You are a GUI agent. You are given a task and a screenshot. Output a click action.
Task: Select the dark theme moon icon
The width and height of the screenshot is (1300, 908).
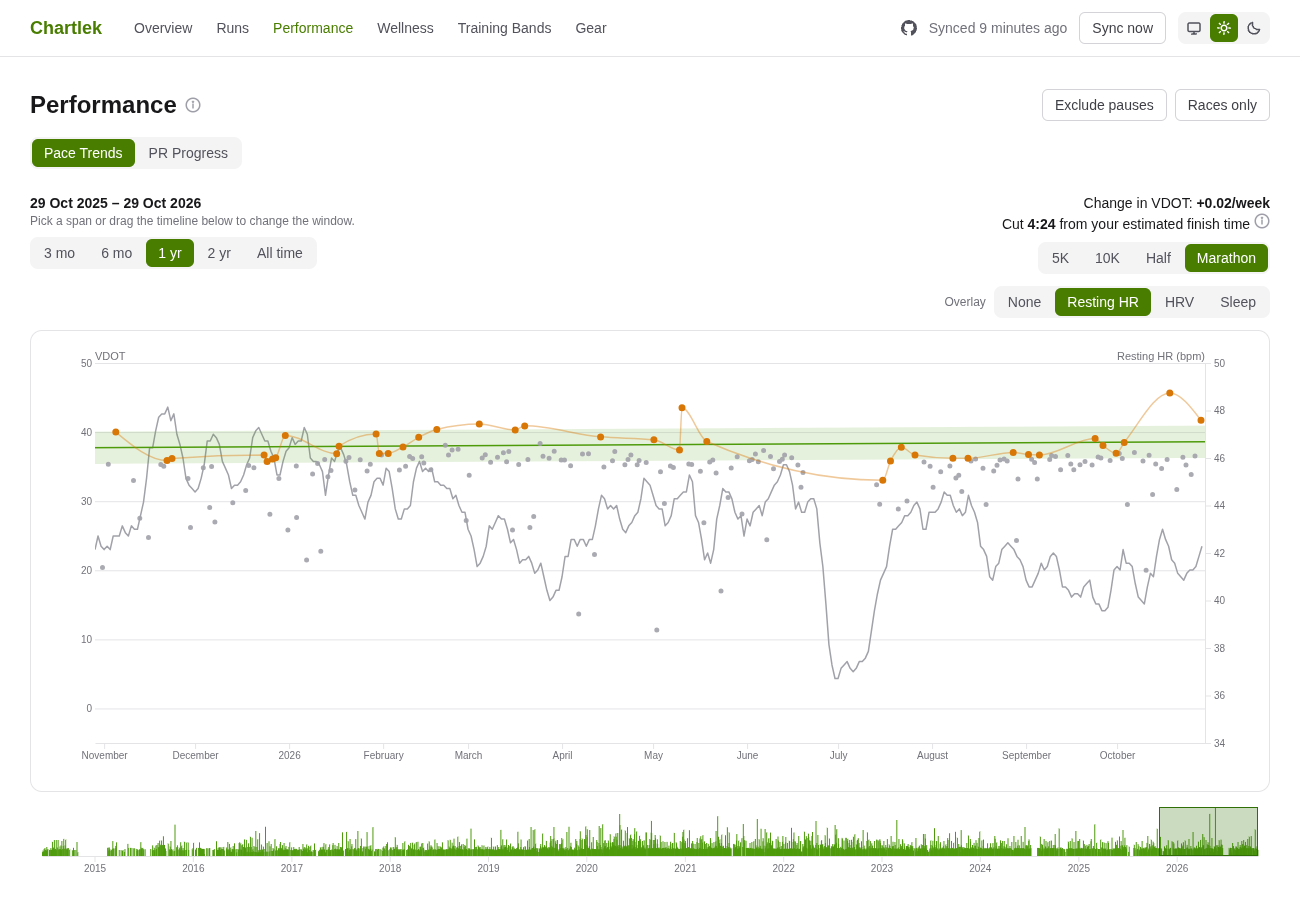click(x=1254, y=28)
